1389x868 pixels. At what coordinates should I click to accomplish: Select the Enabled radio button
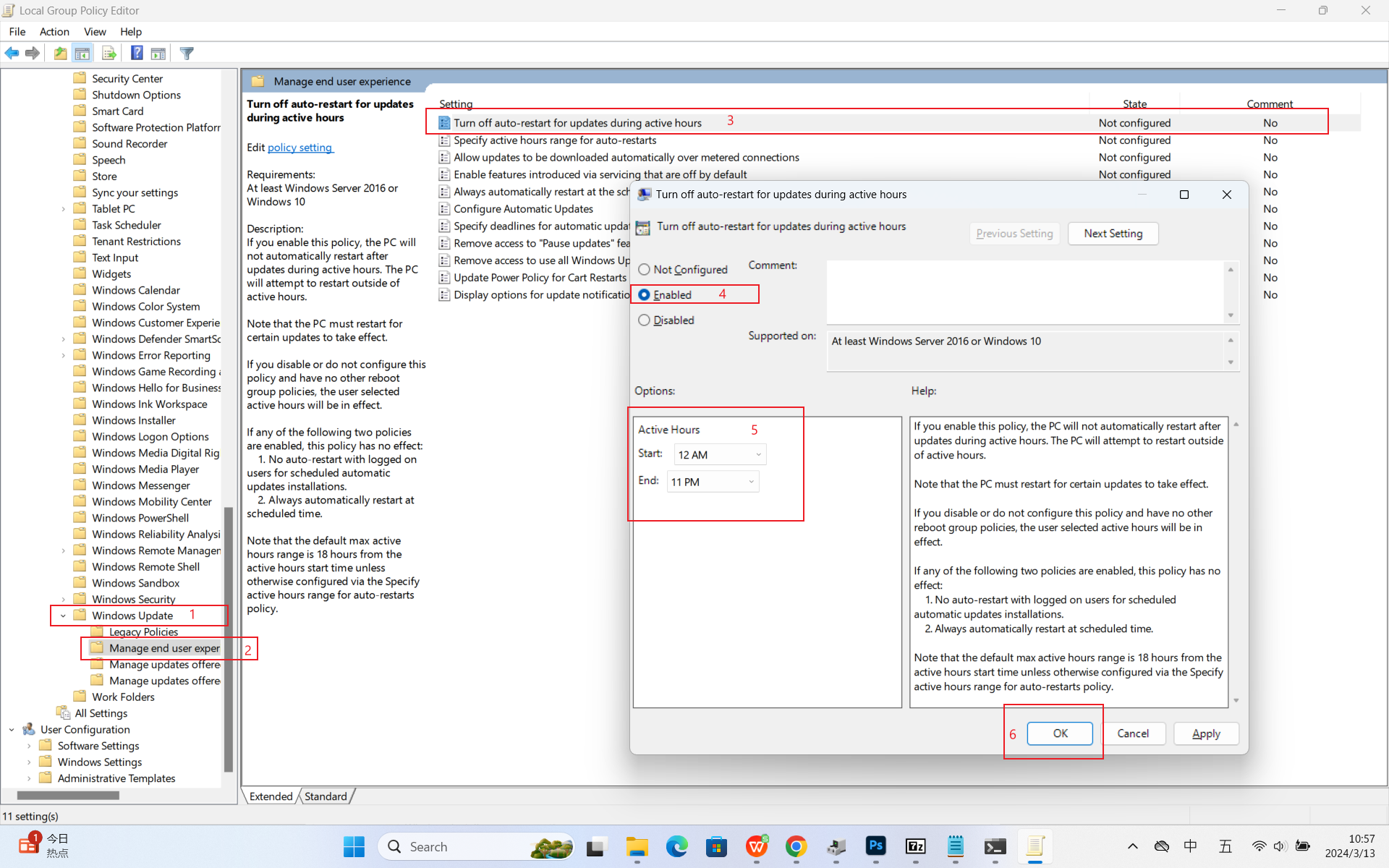point(645,294)
